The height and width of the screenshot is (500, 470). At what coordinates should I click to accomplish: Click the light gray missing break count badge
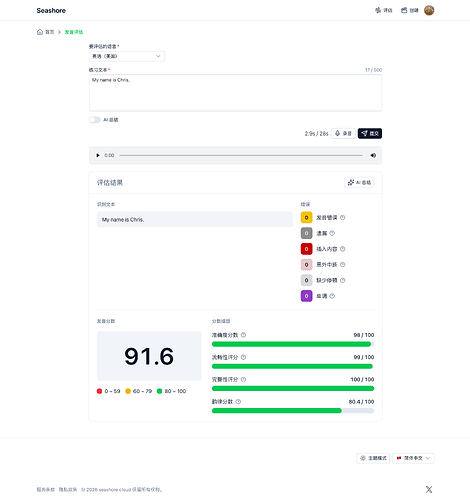307,280
